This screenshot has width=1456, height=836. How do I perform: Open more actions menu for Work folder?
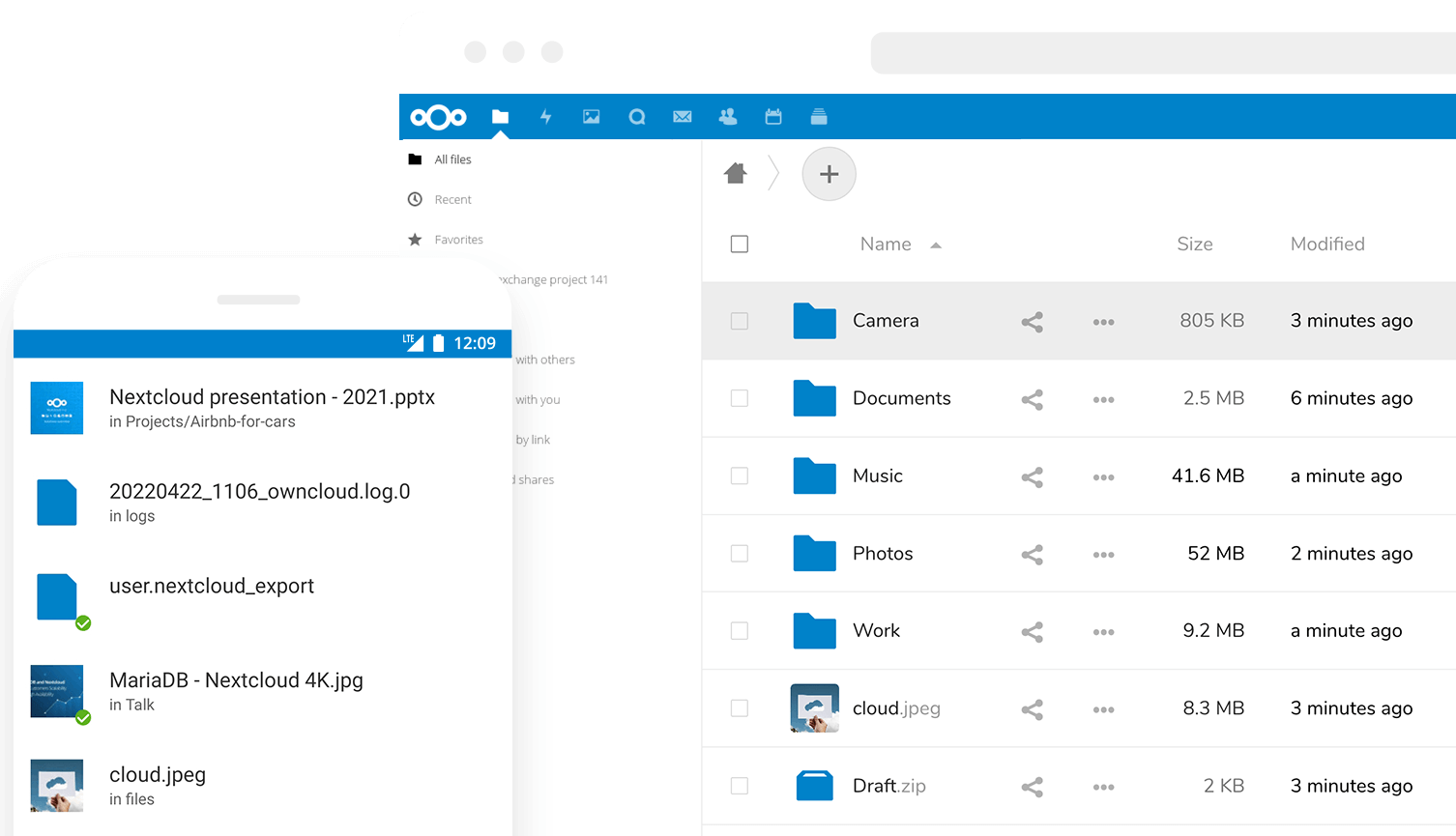(1104, 632)
